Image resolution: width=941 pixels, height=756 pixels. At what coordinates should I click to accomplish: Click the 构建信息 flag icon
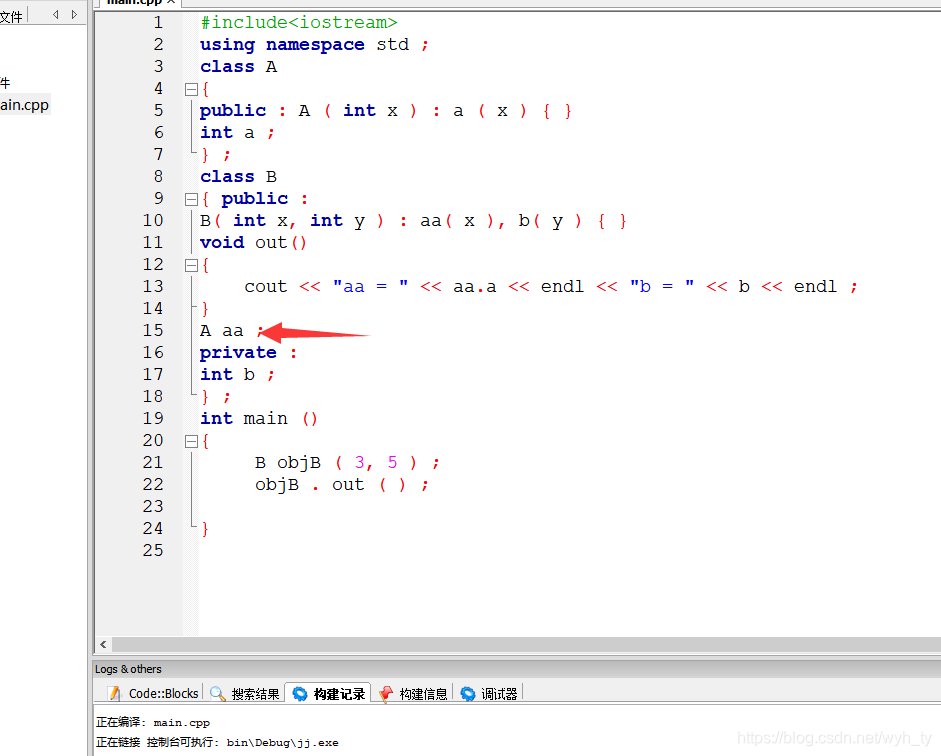(x=386, y=694)
